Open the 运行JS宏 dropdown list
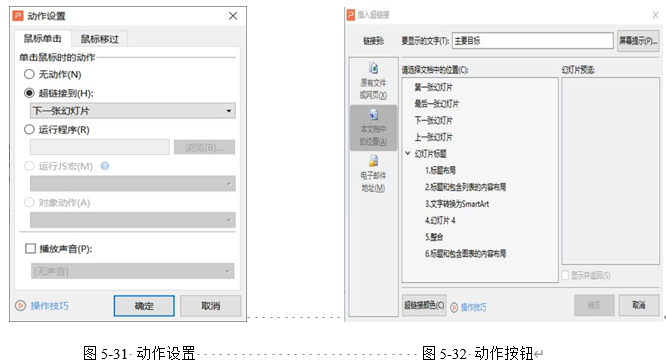The height and width of the screenshot is (361, 666). 133,184
